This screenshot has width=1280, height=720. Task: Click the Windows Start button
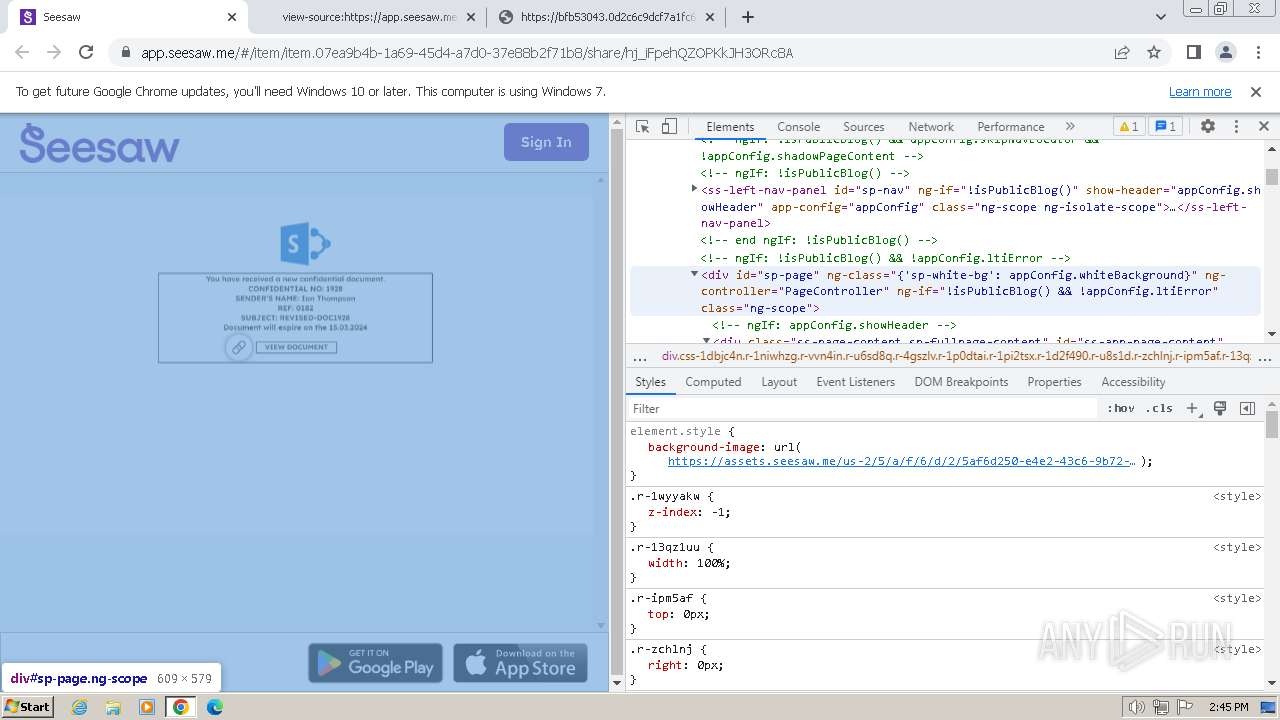[x=28, y=706]
